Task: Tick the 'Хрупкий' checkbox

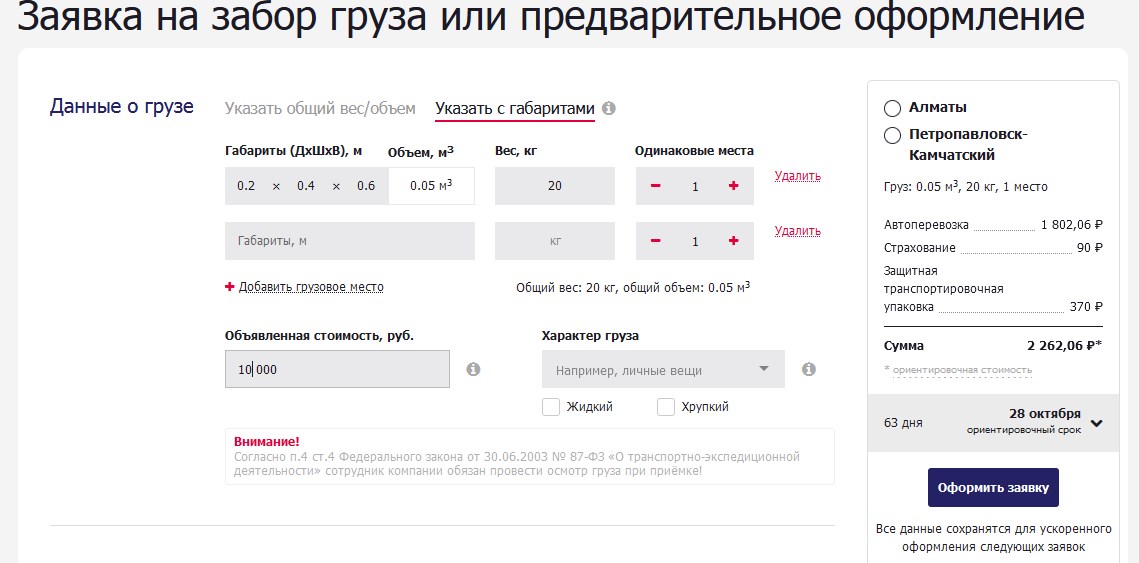Action: pyautogui.click(x=666, y=407)
